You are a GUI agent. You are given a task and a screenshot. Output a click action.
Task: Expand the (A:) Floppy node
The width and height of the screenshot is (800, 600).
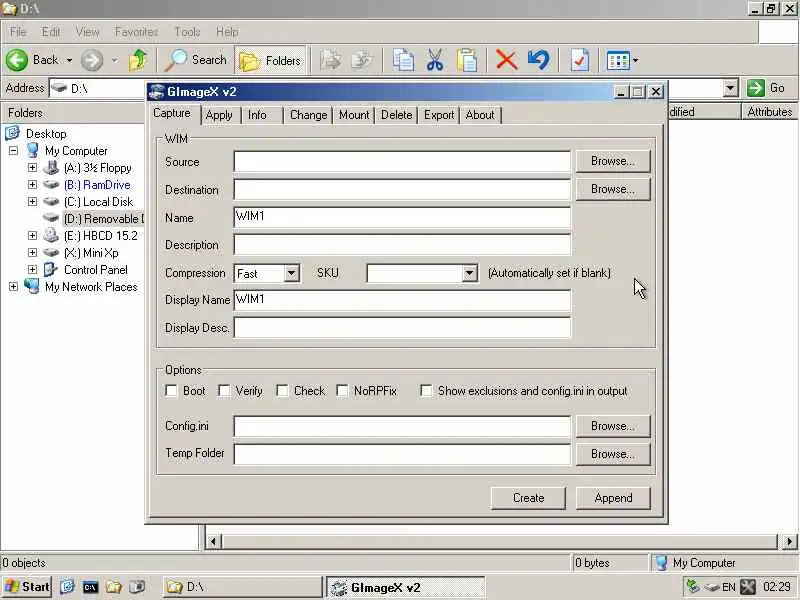point(32,167)
